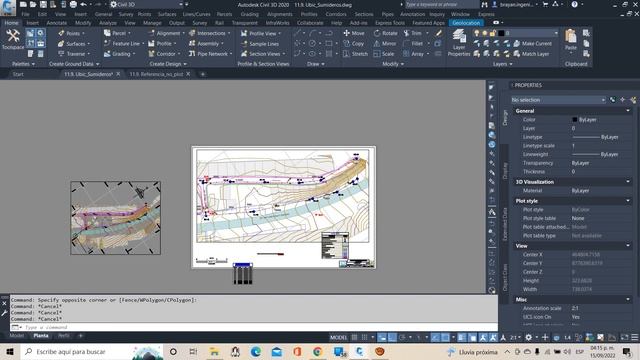The image size is (640, 360).
Task: Select the Stretch tool
Action: click(355, 53)
